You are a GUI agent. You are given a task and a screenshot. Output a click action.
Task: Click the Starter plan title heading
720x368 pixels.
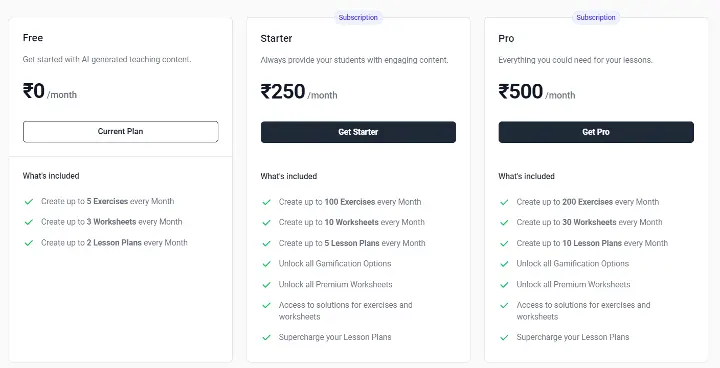(276, 39)
